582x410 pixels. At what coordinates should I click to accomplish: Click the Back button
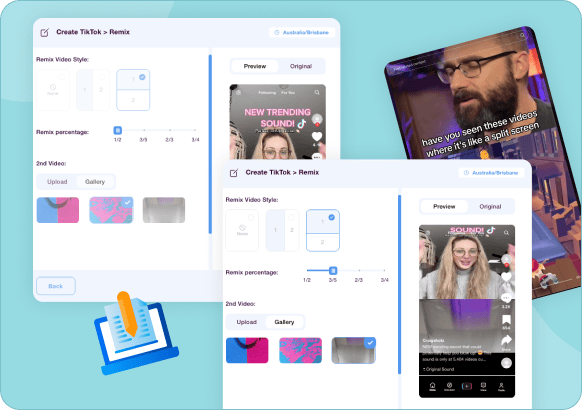[x=56, y=286]
